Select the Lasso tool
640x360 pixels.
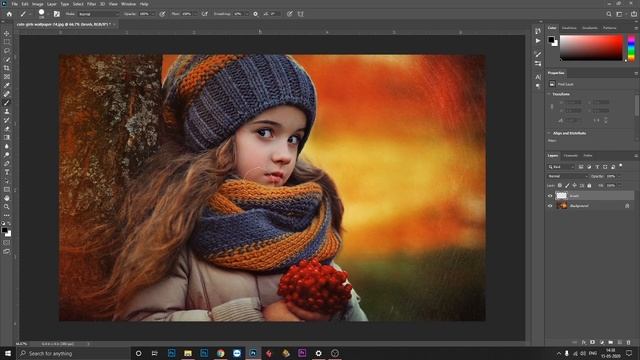point(7,51)
